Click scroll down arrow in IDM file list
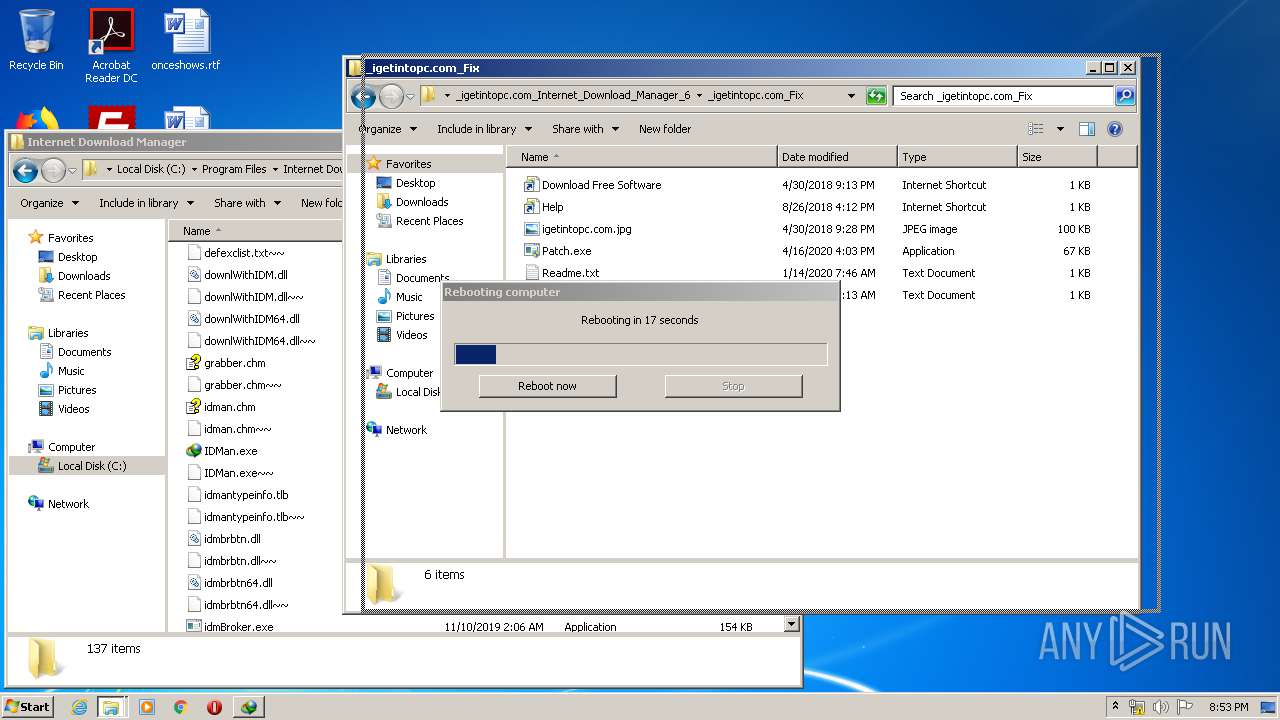Image resolution: width=1280 pixels, height=720 pixels. pos(791,625)
